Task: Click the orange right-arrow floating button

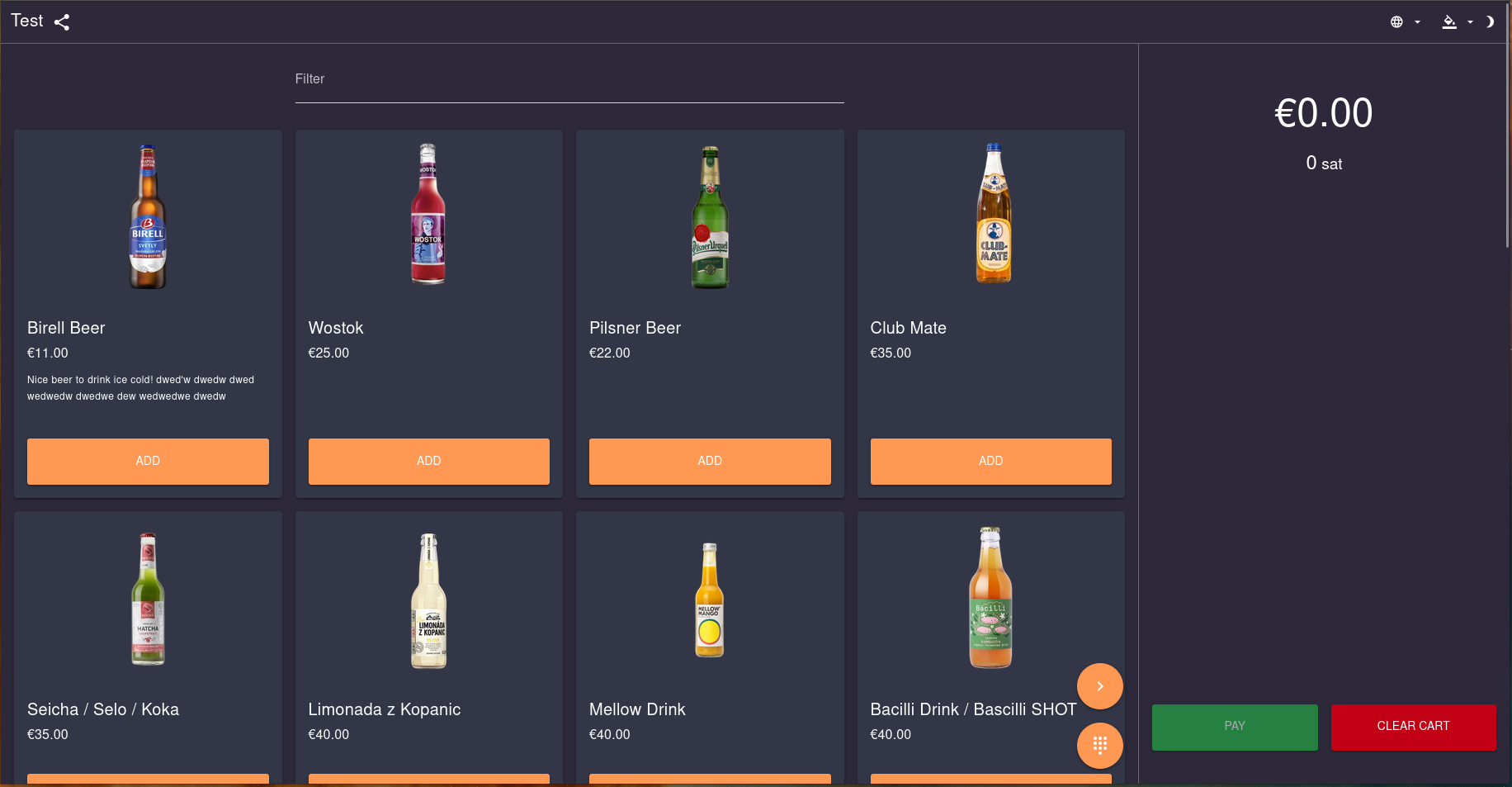Action: (x=1100, y=686)
